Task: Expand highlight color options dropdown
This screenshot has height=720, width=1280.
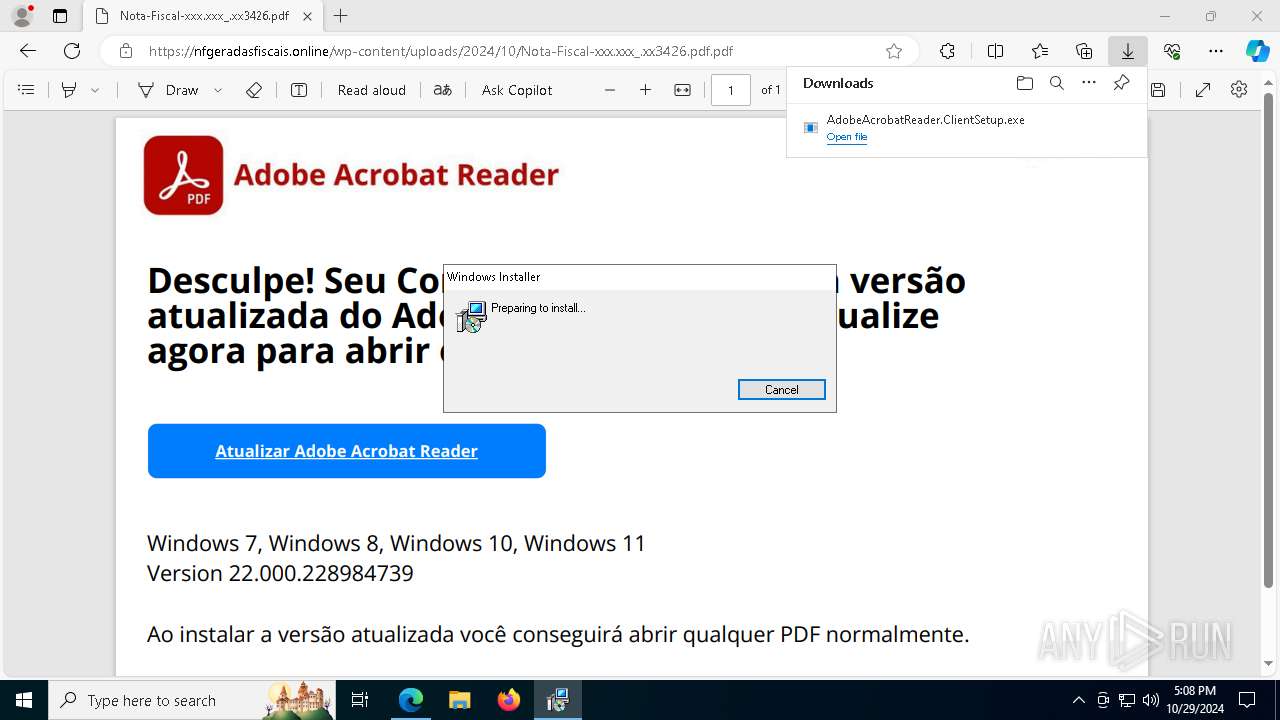Action: pyautogui.click(x=95, y=90)
